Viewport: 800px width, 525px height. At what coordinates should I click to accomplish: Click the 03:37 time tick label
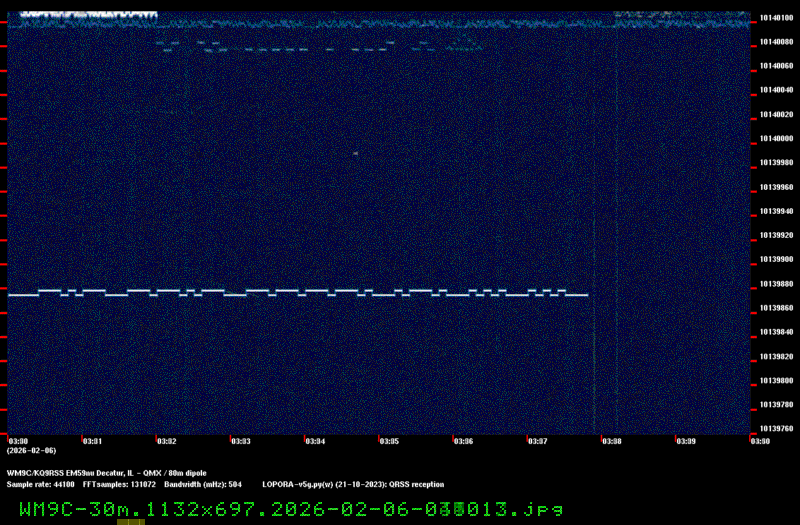tap(537, 441)
